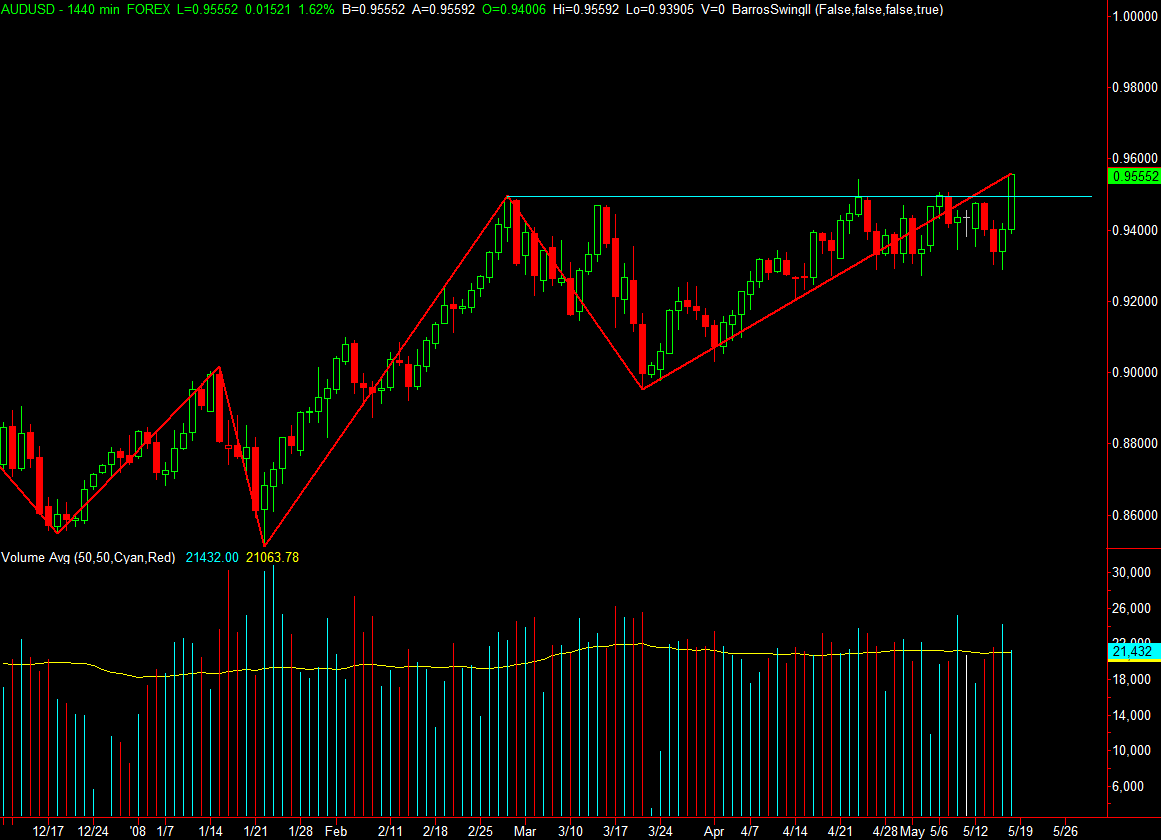Click the AUDUSD symbol label
Screen dimensions: 1161x840
tap(28, 10)
